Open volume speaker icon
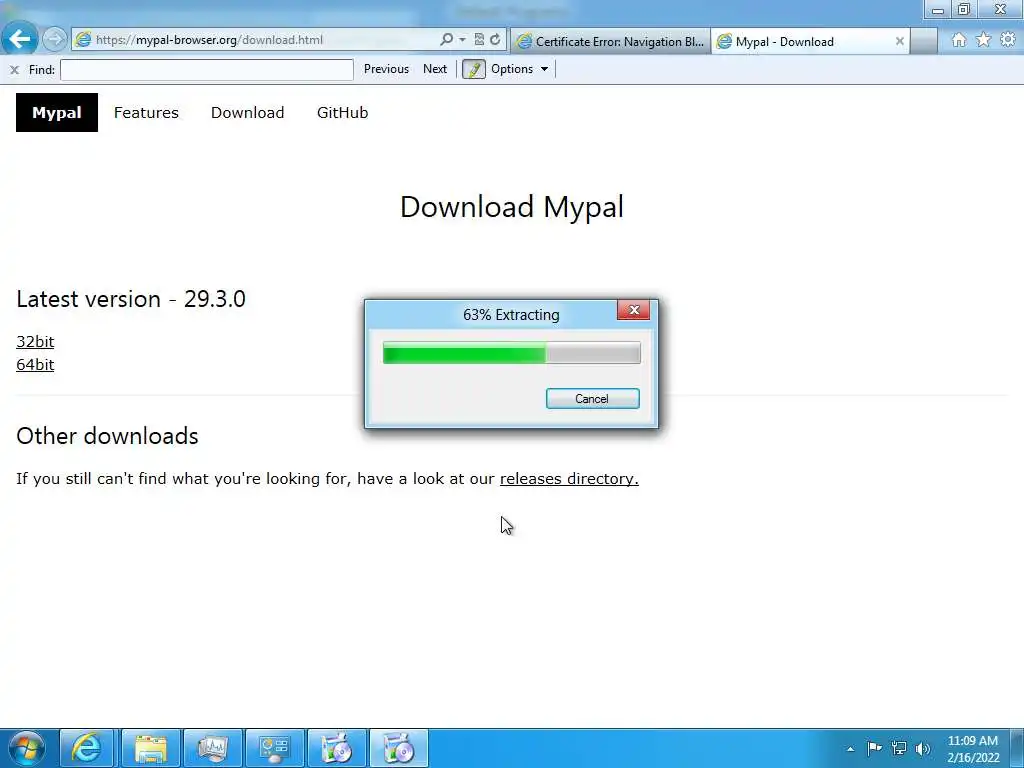The image size is (1024, 768). click(x=923, y=749)
